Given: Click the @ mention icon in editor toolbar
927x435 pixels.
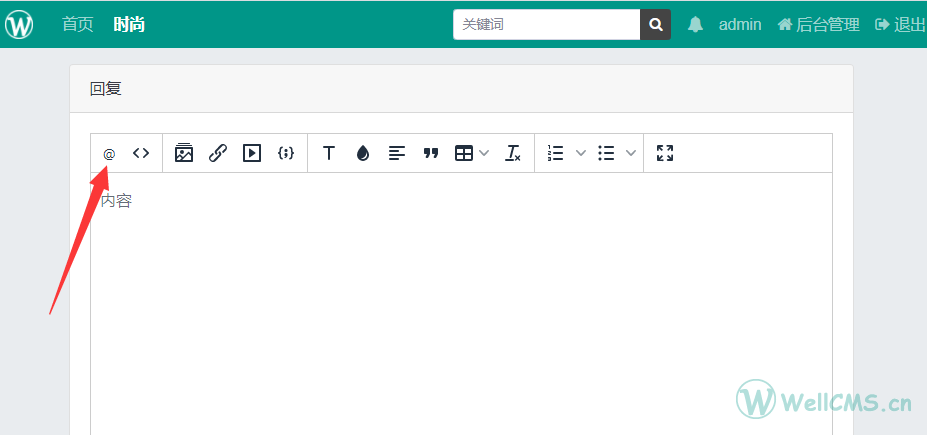Looking at the screenshot, I should click(x=109, y=154).
